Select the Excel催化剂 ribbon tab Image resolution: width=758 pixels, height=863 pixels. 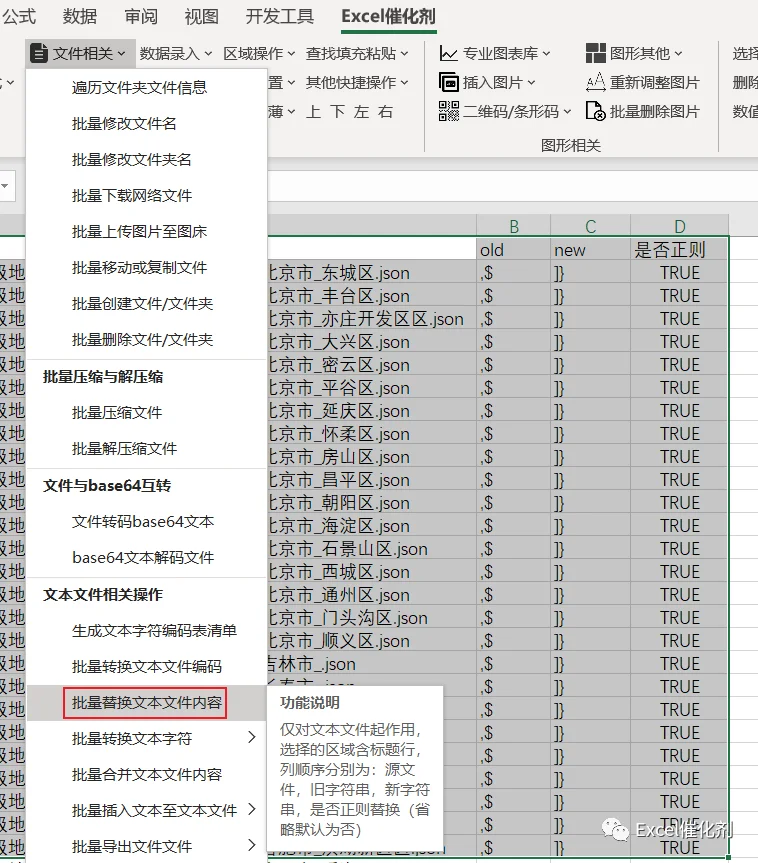tap(389, 17)
